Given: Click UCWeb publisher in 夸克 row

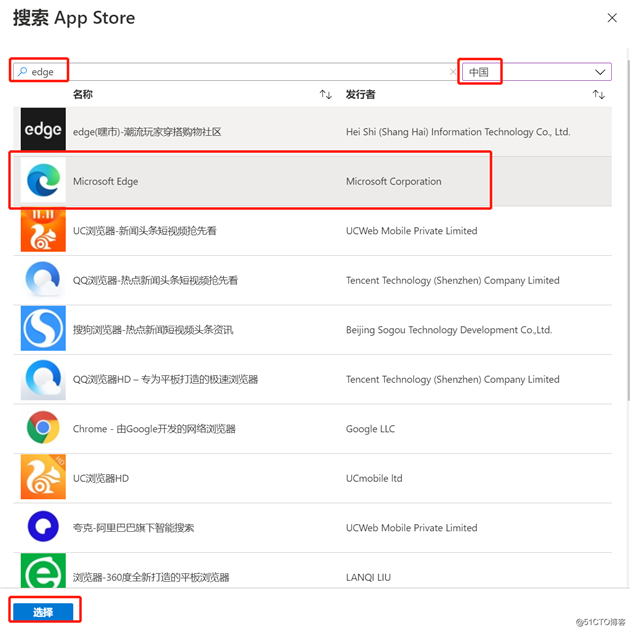Looking at the screenshot, I should click(412, 528).
